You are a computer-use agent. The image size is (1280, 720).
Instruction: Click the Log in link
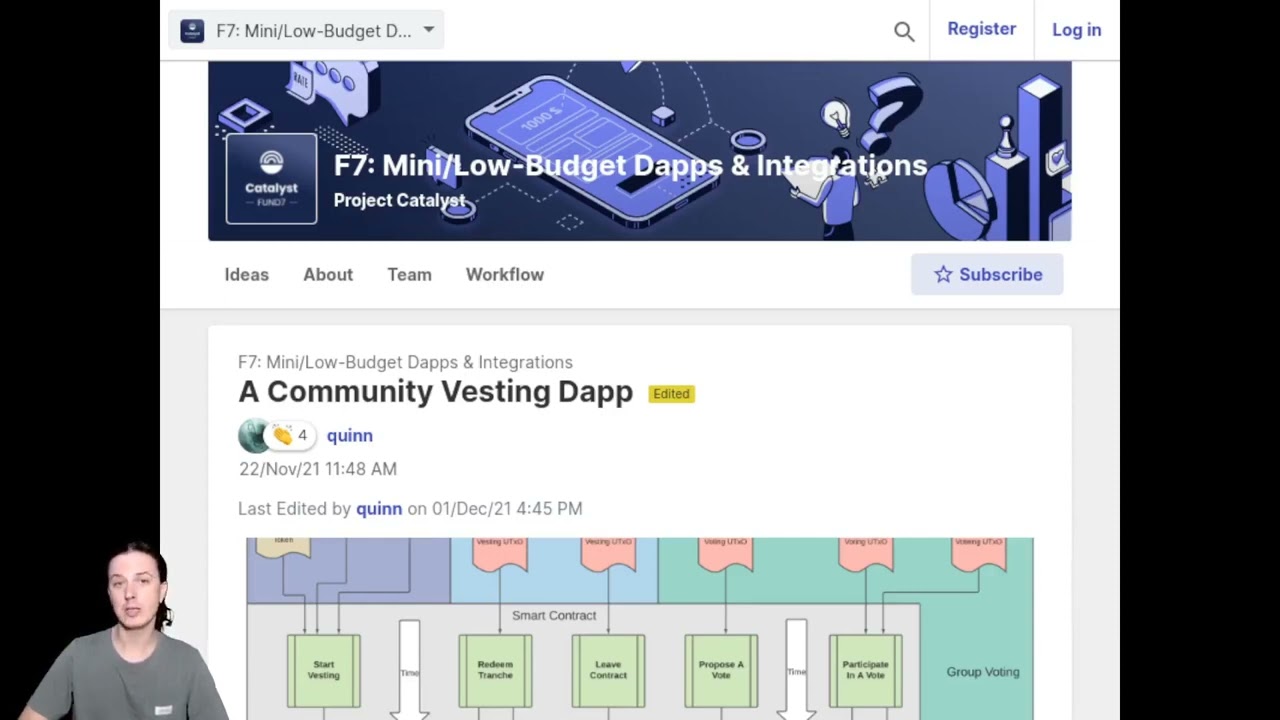click(x=1076, y=30)
